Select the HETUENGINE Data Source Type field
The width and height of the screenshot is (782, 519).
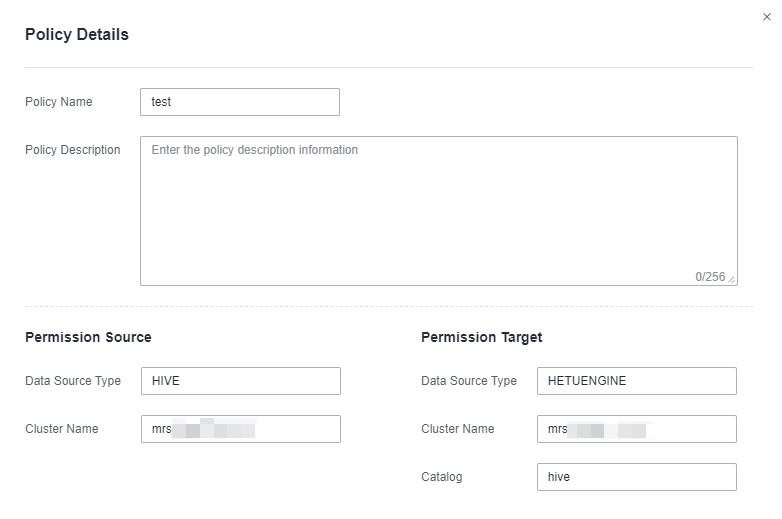pos(637,381)
